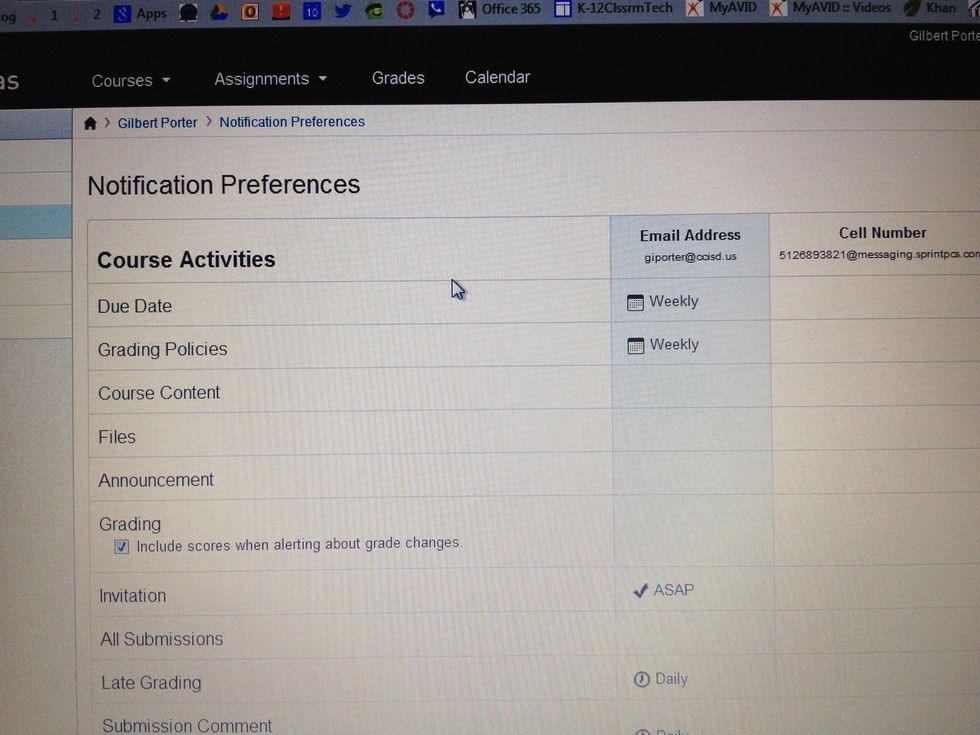The width and height of the screenshot is (980, 735).
Task: Expand the Assignments dropdown menu
Action: tap(270, 79)
